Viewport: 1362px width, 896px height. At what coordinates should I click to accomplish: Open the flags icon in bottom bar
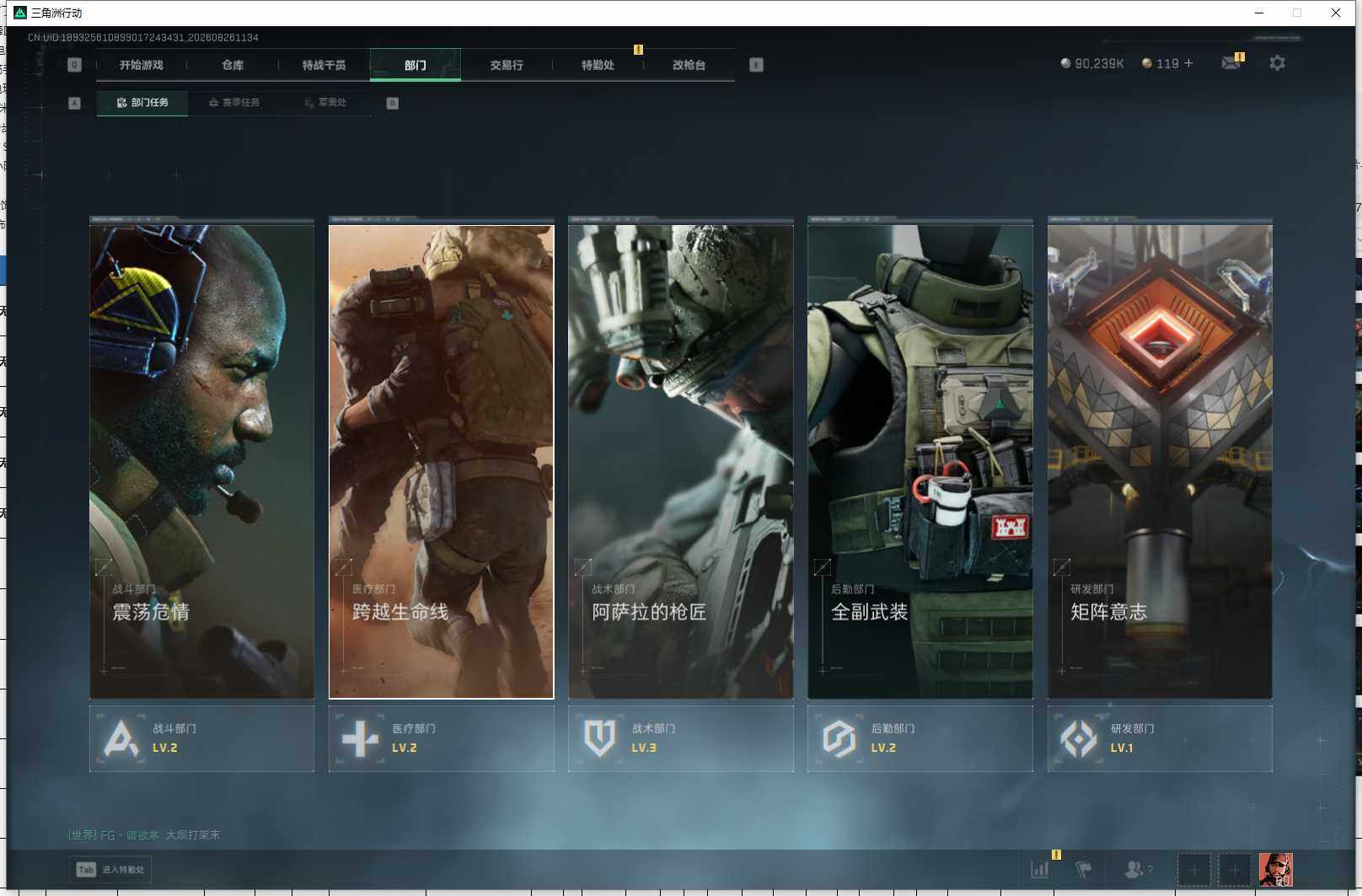click(x=1084, y=870)
